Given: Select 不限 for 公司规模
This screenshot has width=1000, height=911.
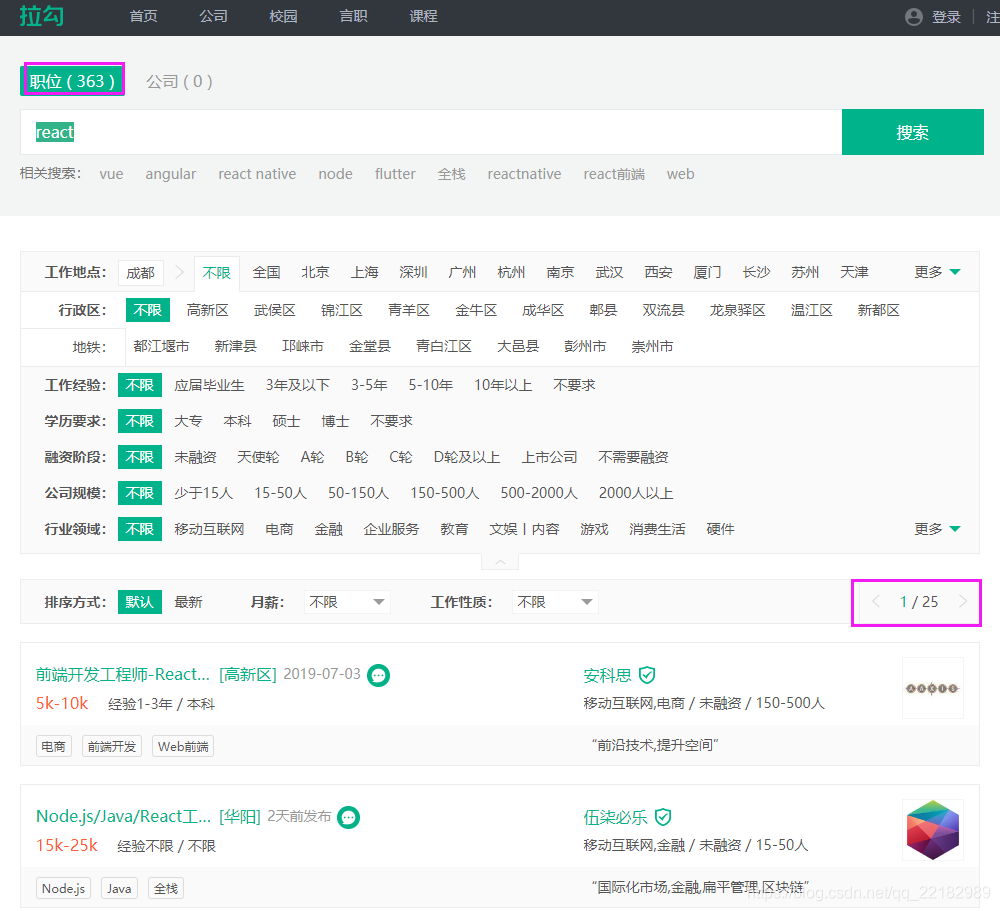Looking at the screenshot, I should coord(140,493).
